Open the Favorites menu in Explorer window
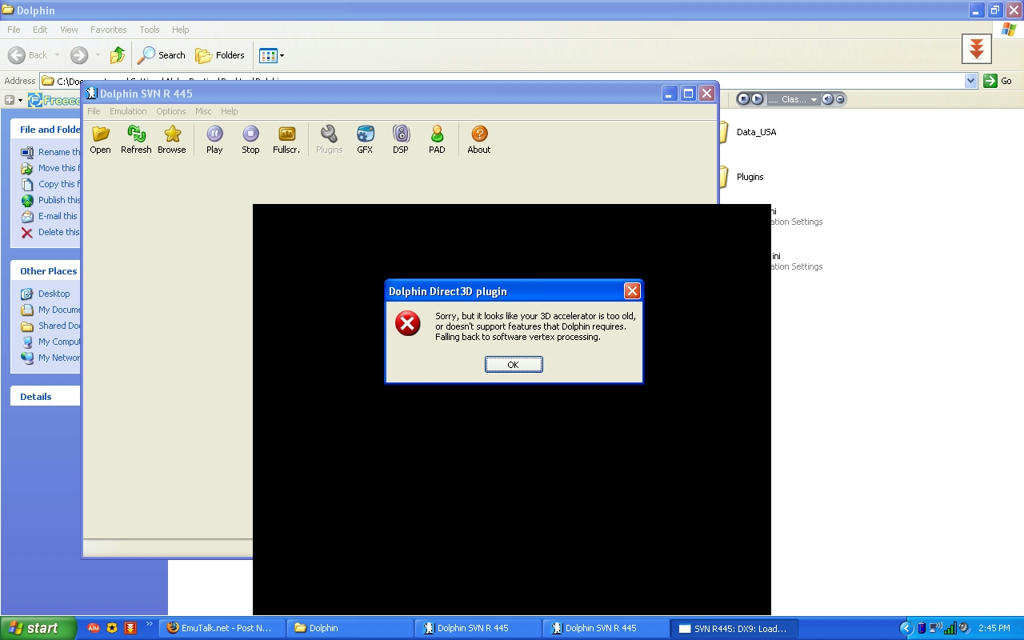Image resolution: width=1024 pixels, height=640 pixels. point(108,30)
